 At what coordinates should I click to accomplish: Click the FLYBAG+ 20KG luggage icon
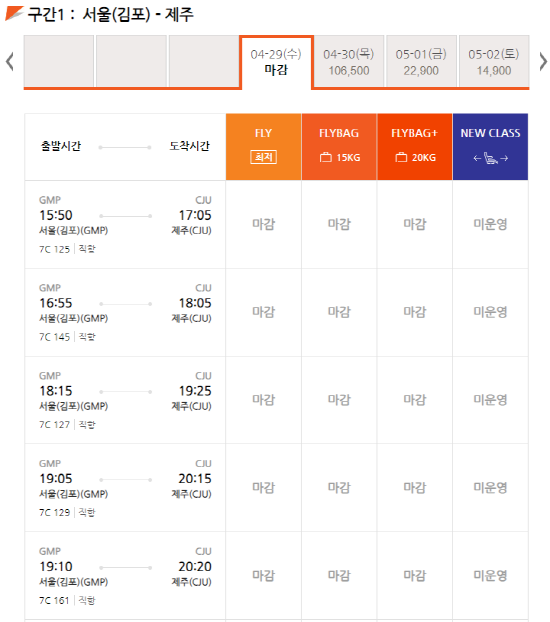click(401, 157)
